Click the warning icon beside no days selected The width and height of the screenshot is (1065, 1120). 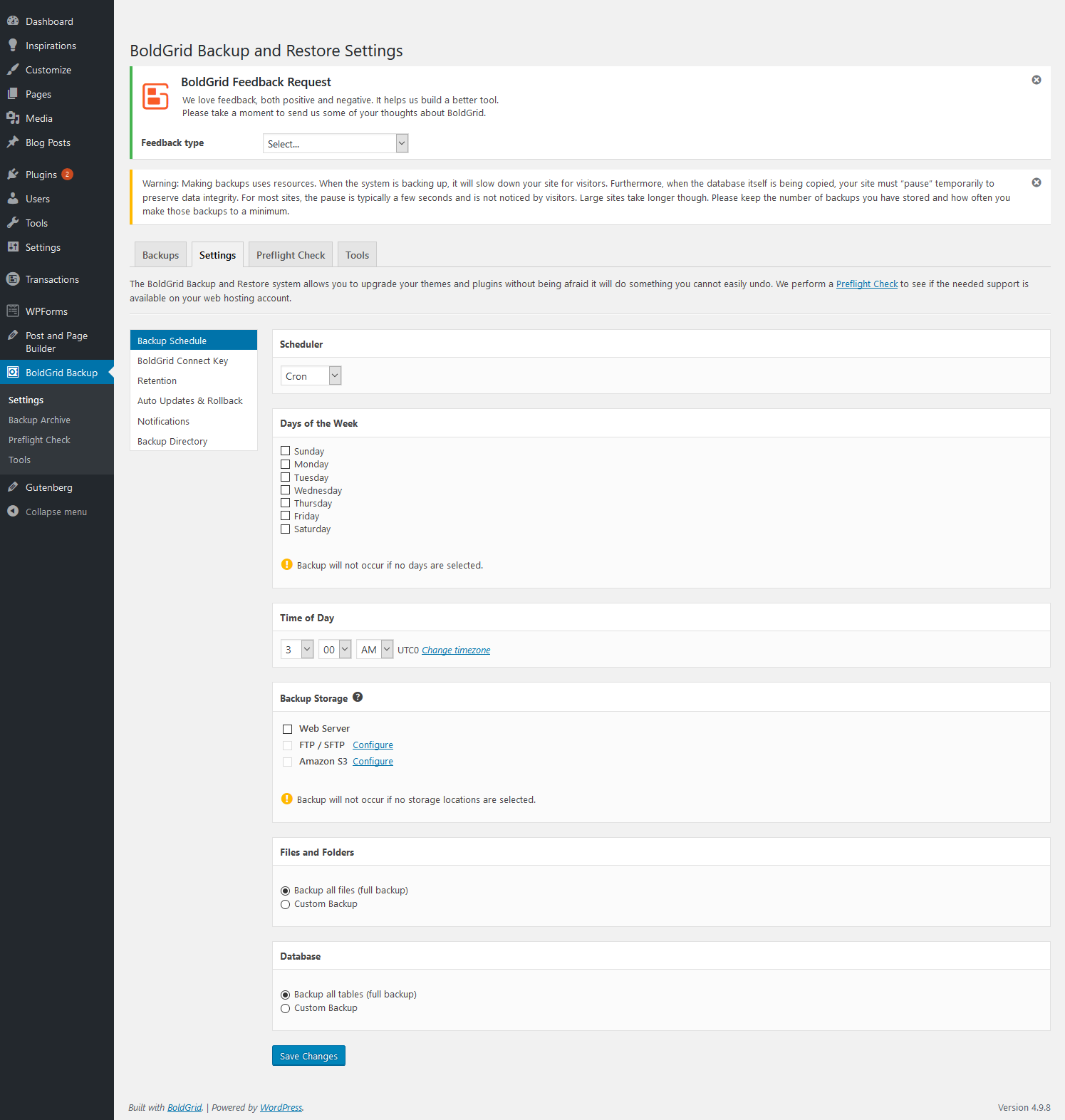pos(287,564)
